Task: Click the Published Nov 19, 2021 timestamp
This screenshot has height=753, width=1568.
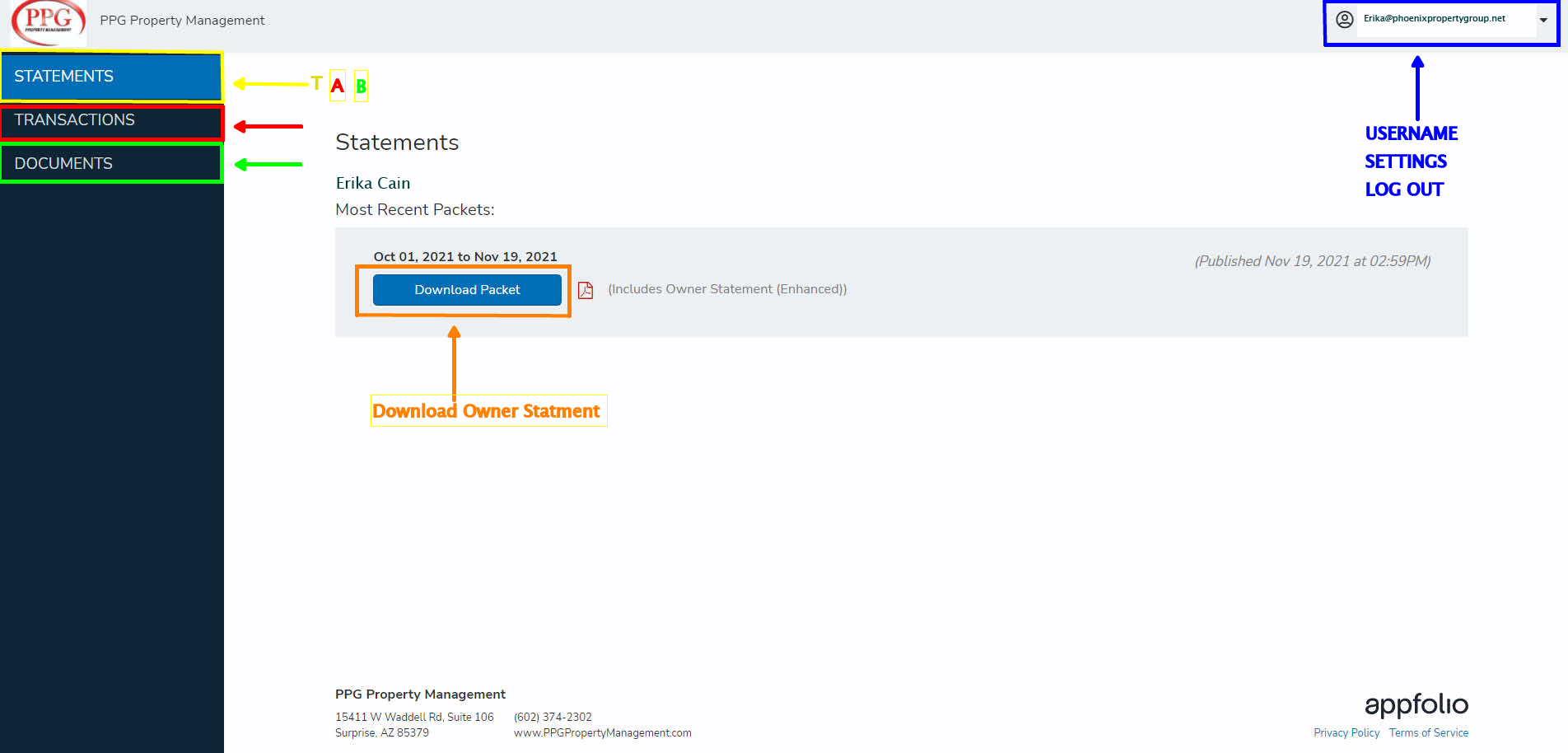Action: tap(1313, 261)
